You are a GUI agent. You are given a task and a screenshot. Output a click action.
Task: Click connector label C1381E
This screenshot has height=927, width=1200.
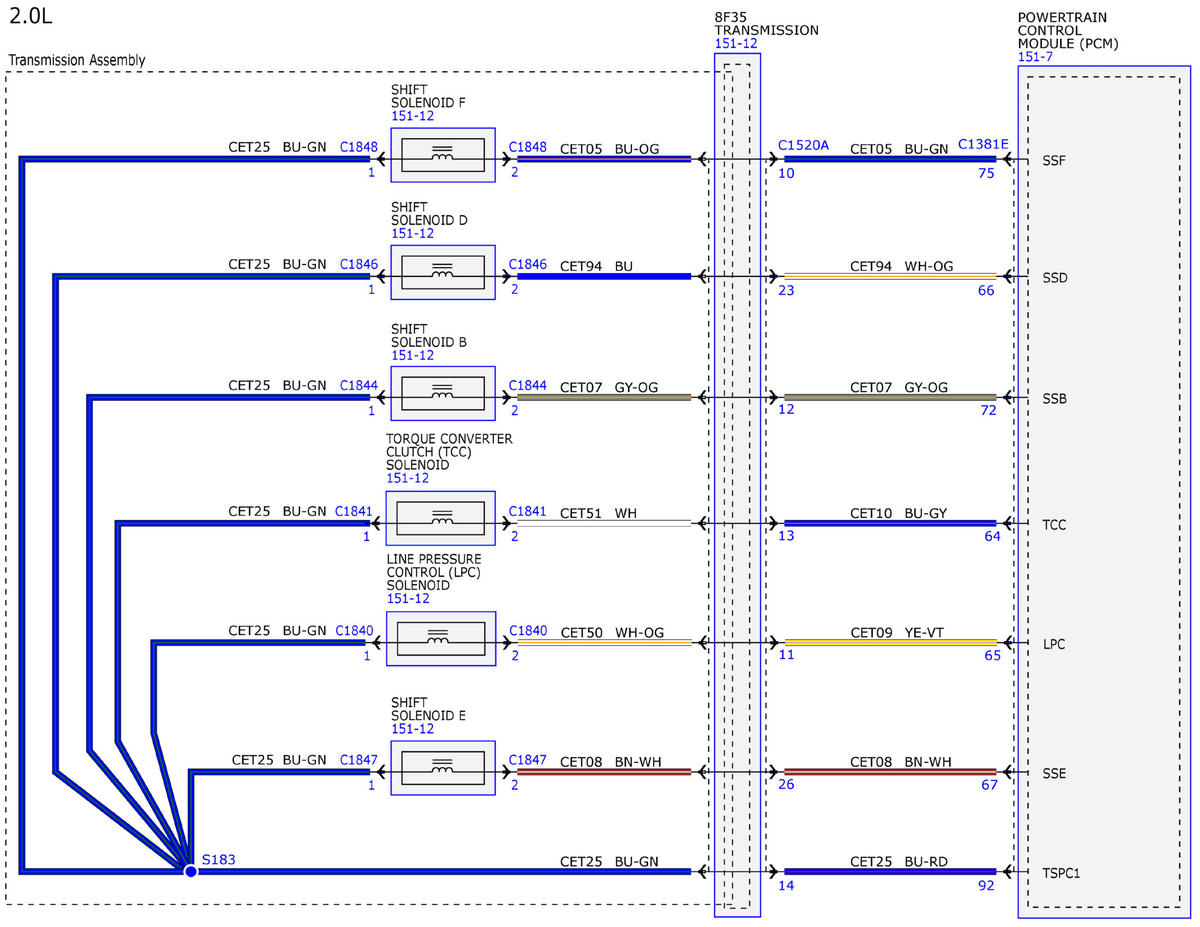click(x=983, y=145)
